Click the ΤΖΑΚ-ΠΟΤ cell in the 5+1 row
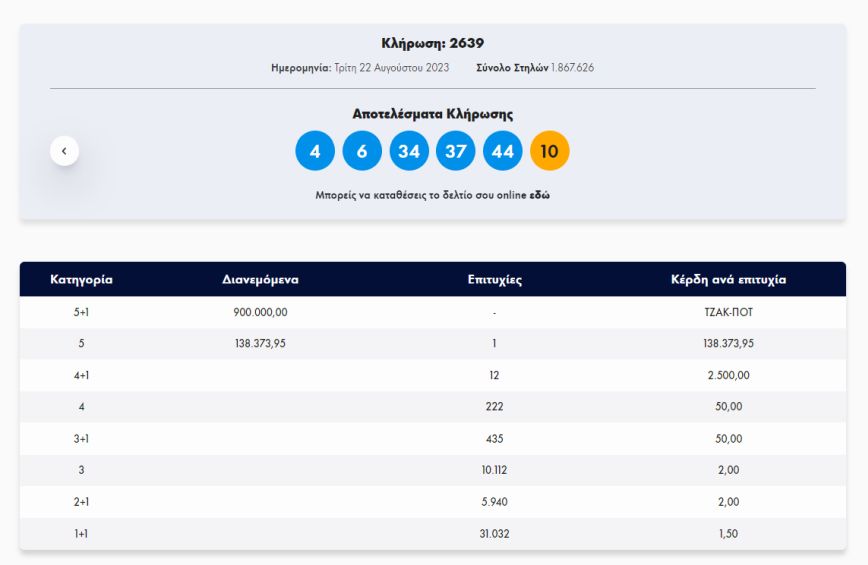The height and width of the screenshot is (565, 868). [728, 312]
